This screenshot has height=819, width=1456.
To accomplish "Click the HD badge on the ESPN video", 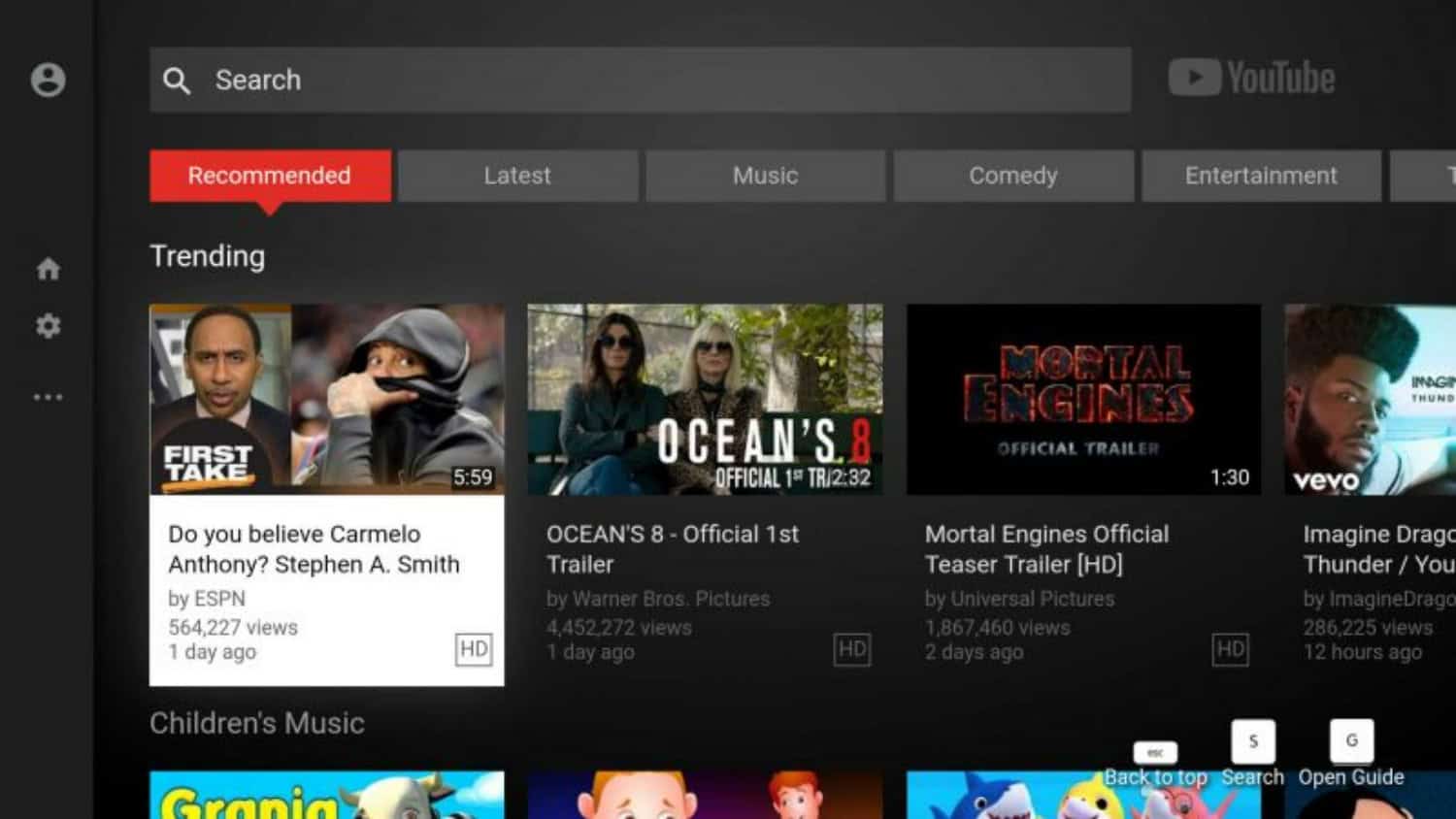I will pos(474,649).
